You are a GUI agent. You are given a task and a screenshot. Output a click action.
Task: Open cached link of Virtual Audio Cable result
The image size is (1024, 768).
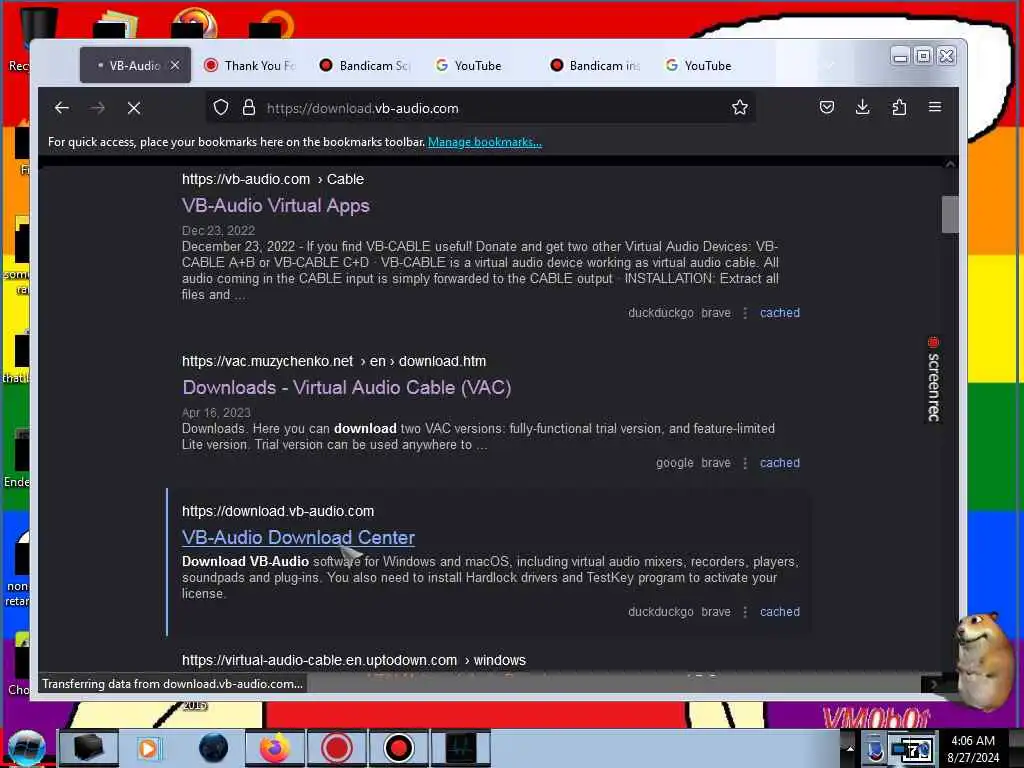pos(780,463)
